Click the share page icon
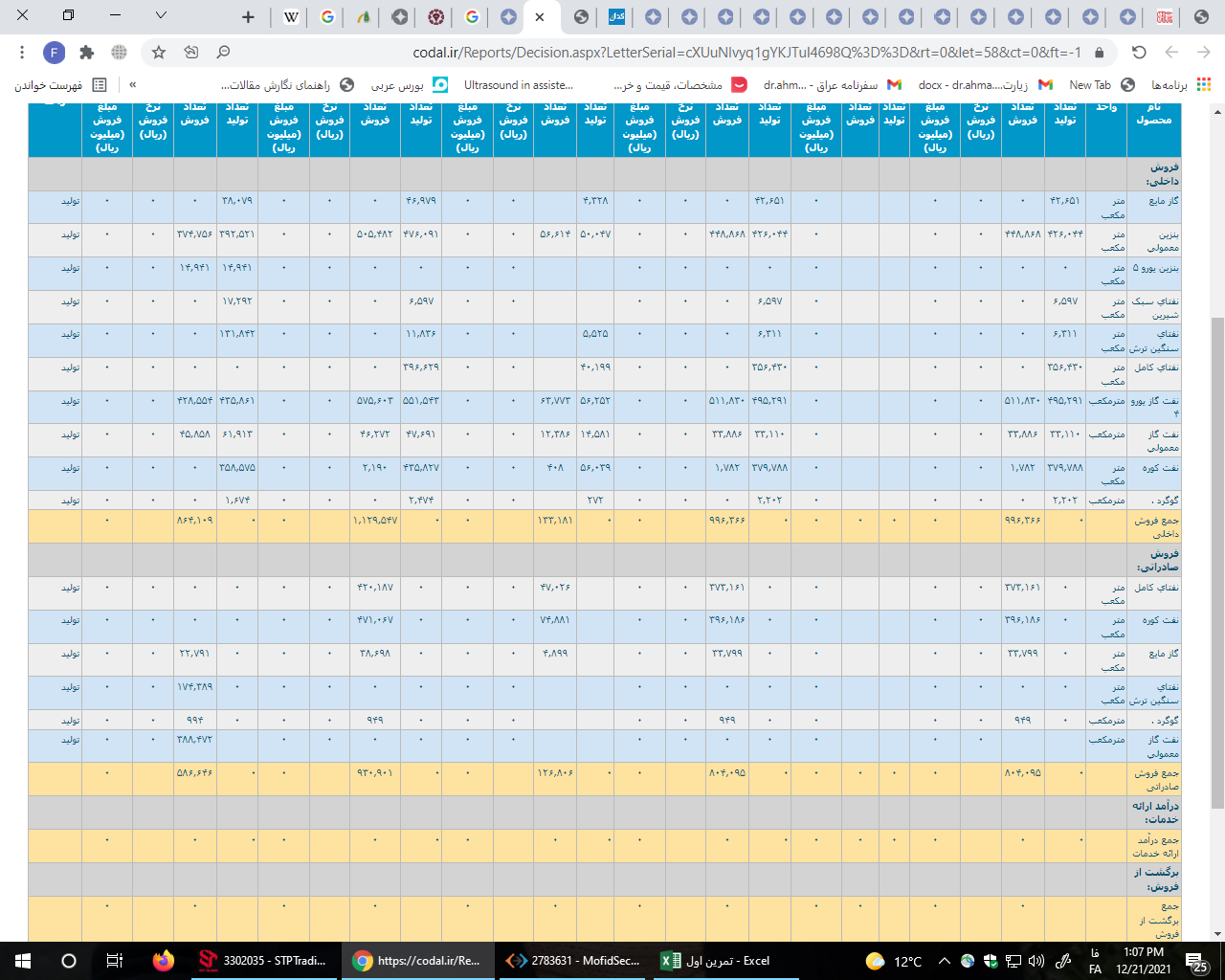 pyautogui.click(x=191, y=52)
